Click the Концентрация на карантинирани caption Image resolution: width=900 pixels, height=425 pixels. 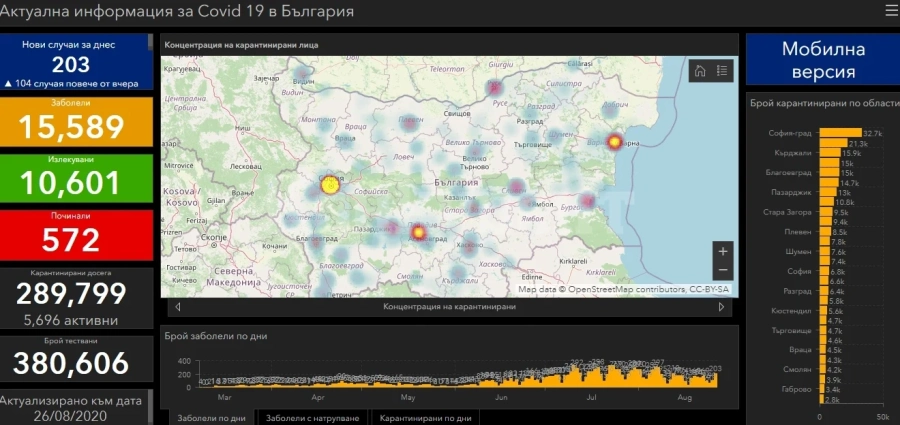point(449,307)
